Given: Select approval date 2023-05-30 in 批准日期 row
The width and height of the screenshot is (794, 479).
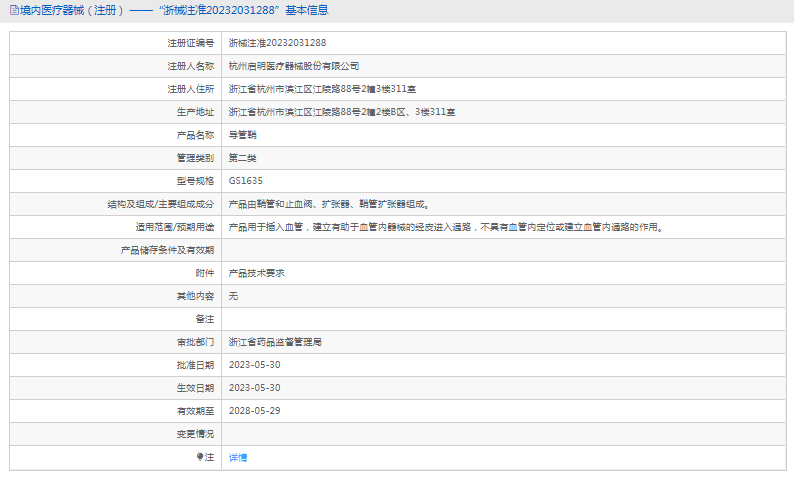Looking at the screenshot, I should (x=255, y=365).
